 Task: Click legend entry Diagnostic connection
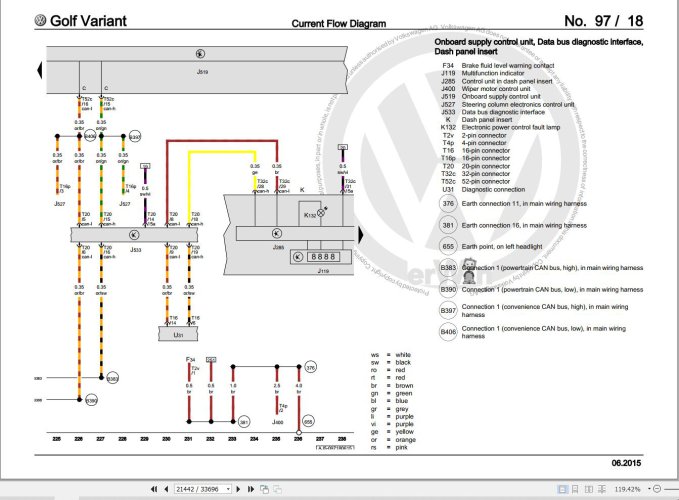coord(493,189)
